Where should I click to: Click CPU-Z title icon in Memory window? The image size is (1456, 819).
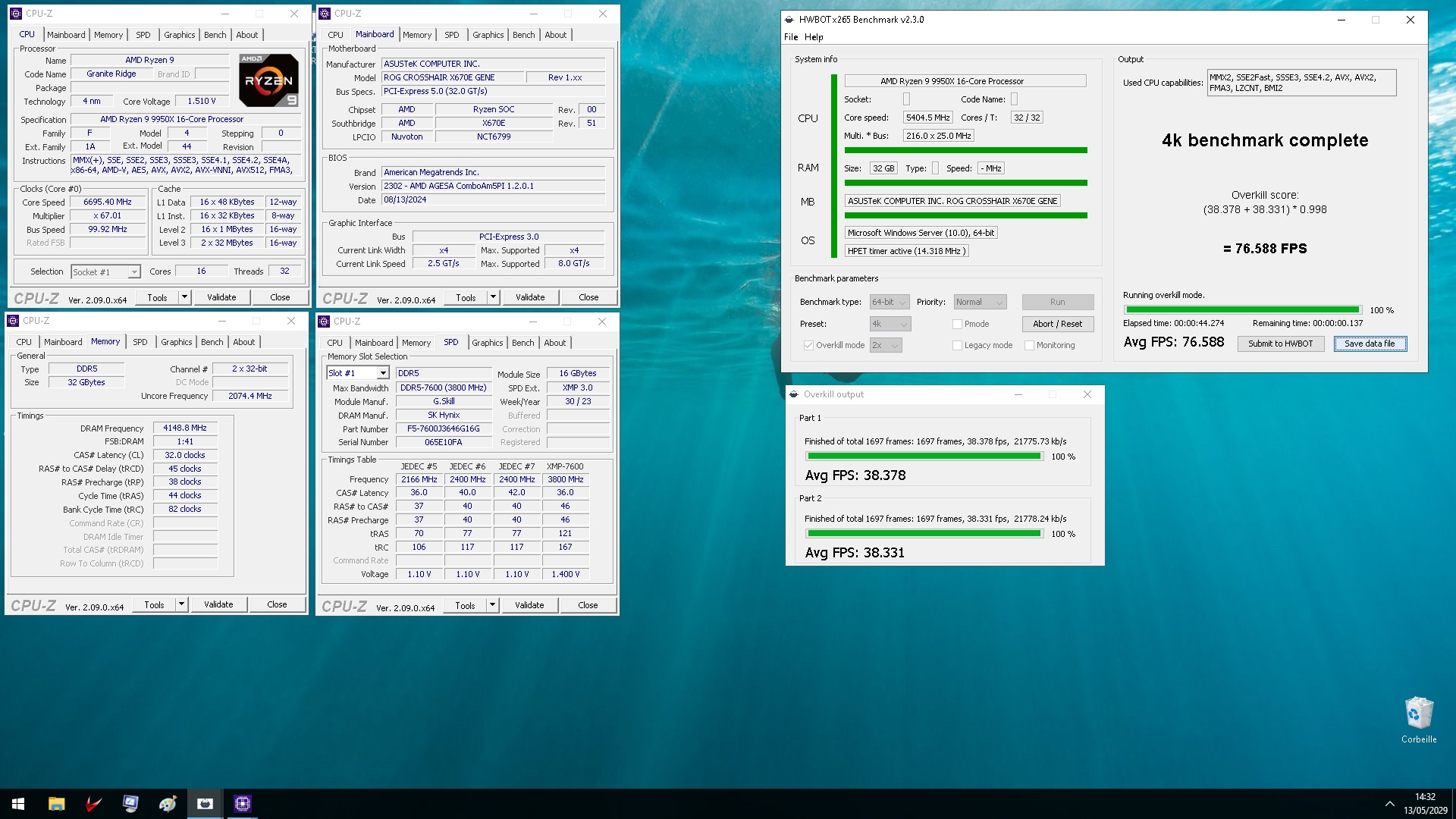point(13,321)
